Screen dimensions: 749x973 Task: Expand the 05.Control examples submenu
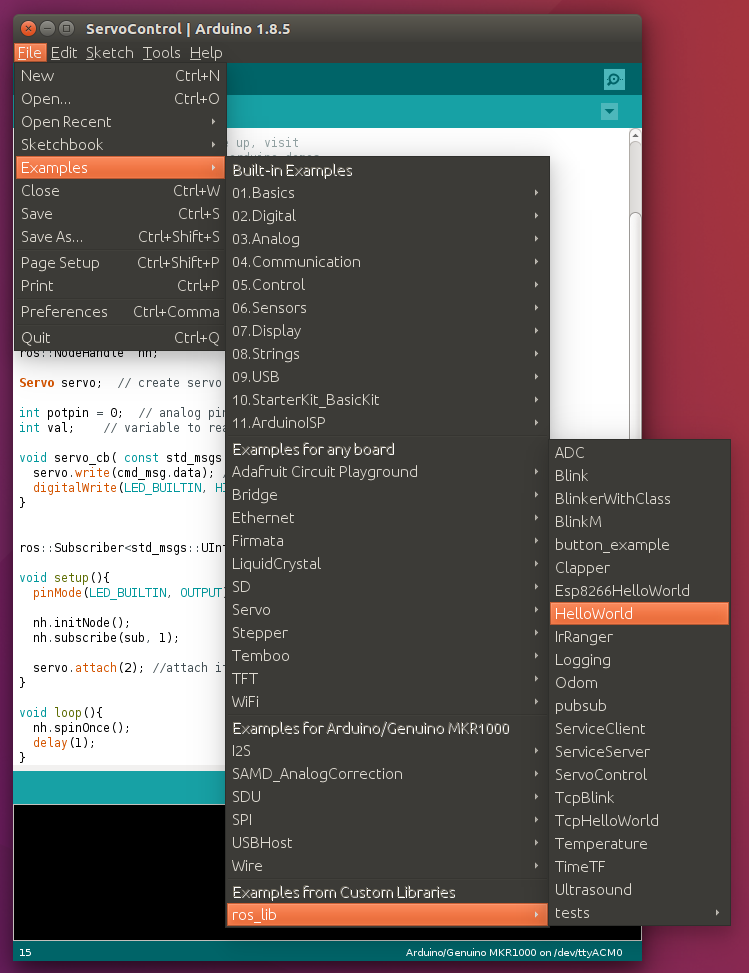click(387, 285)
